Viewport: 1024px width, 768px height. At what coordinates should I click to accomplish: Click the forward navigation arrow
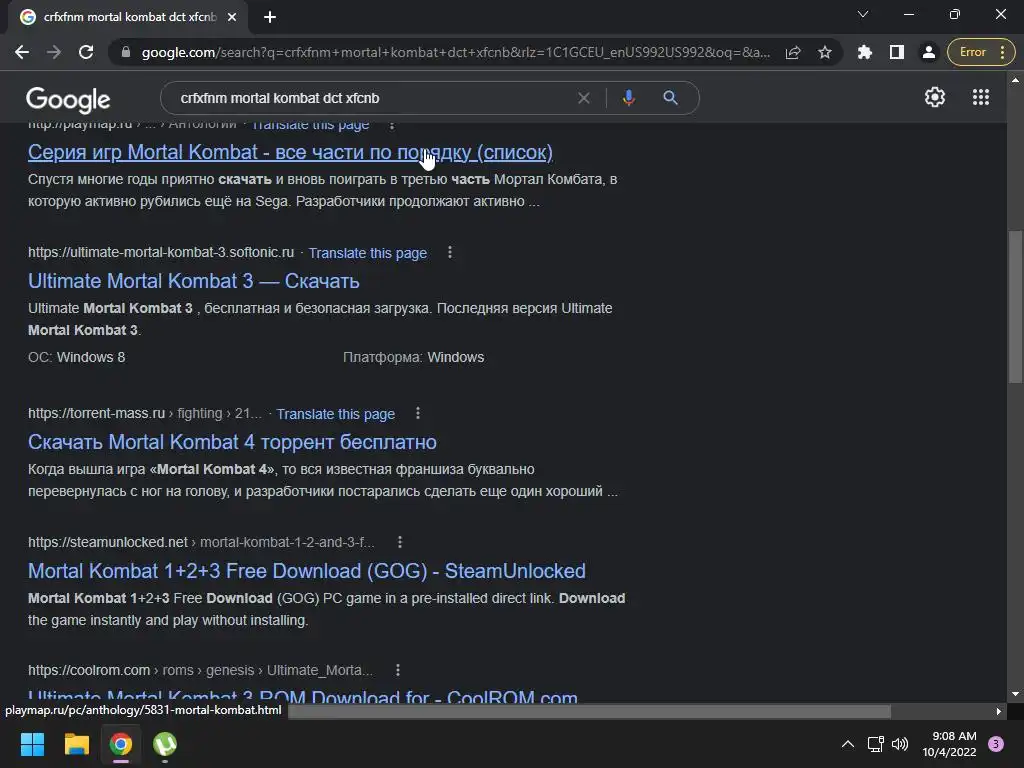click(x=54, y=52)
